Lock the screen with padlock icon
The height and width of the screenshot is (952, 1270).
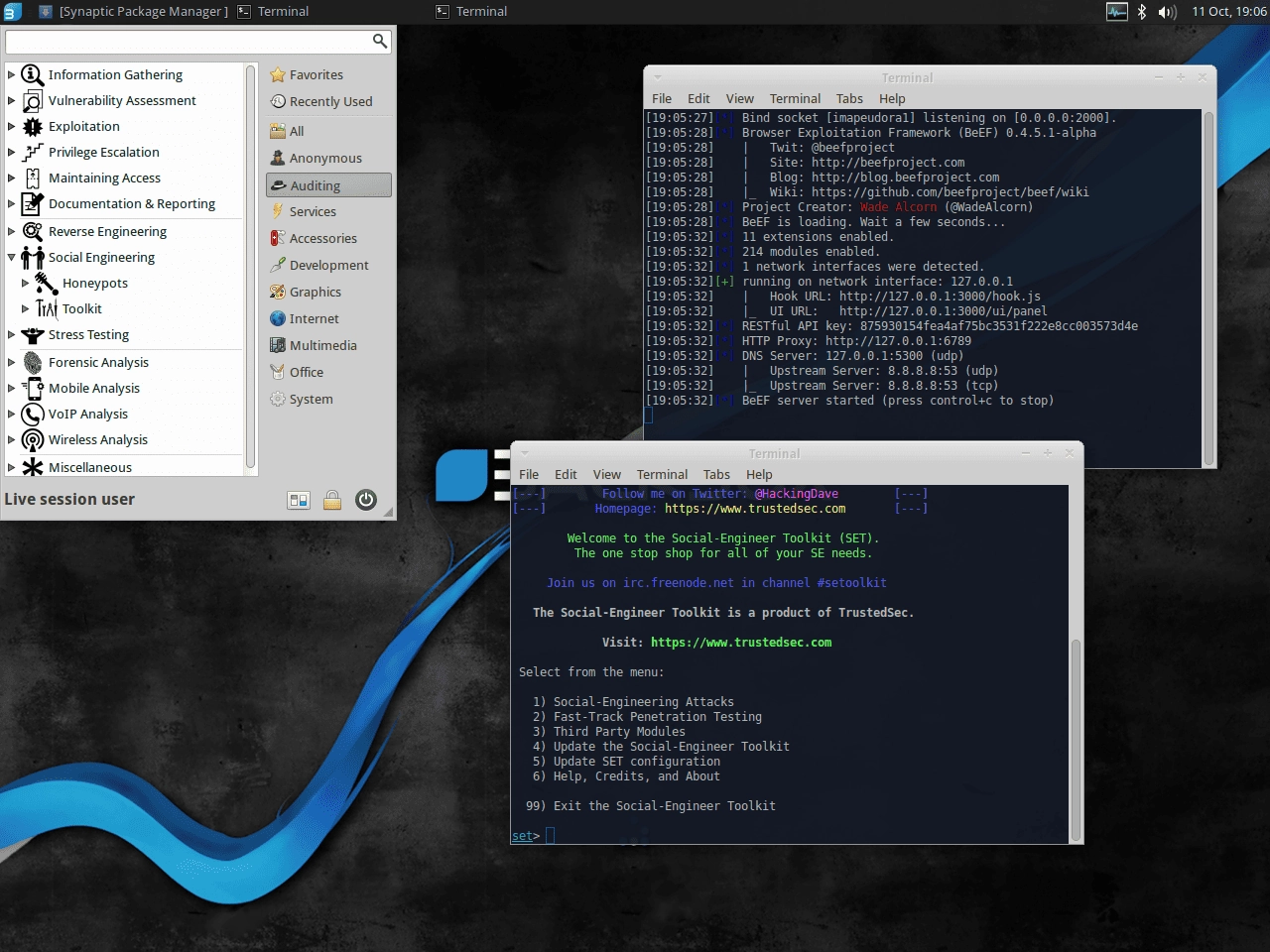coord(332,500)
